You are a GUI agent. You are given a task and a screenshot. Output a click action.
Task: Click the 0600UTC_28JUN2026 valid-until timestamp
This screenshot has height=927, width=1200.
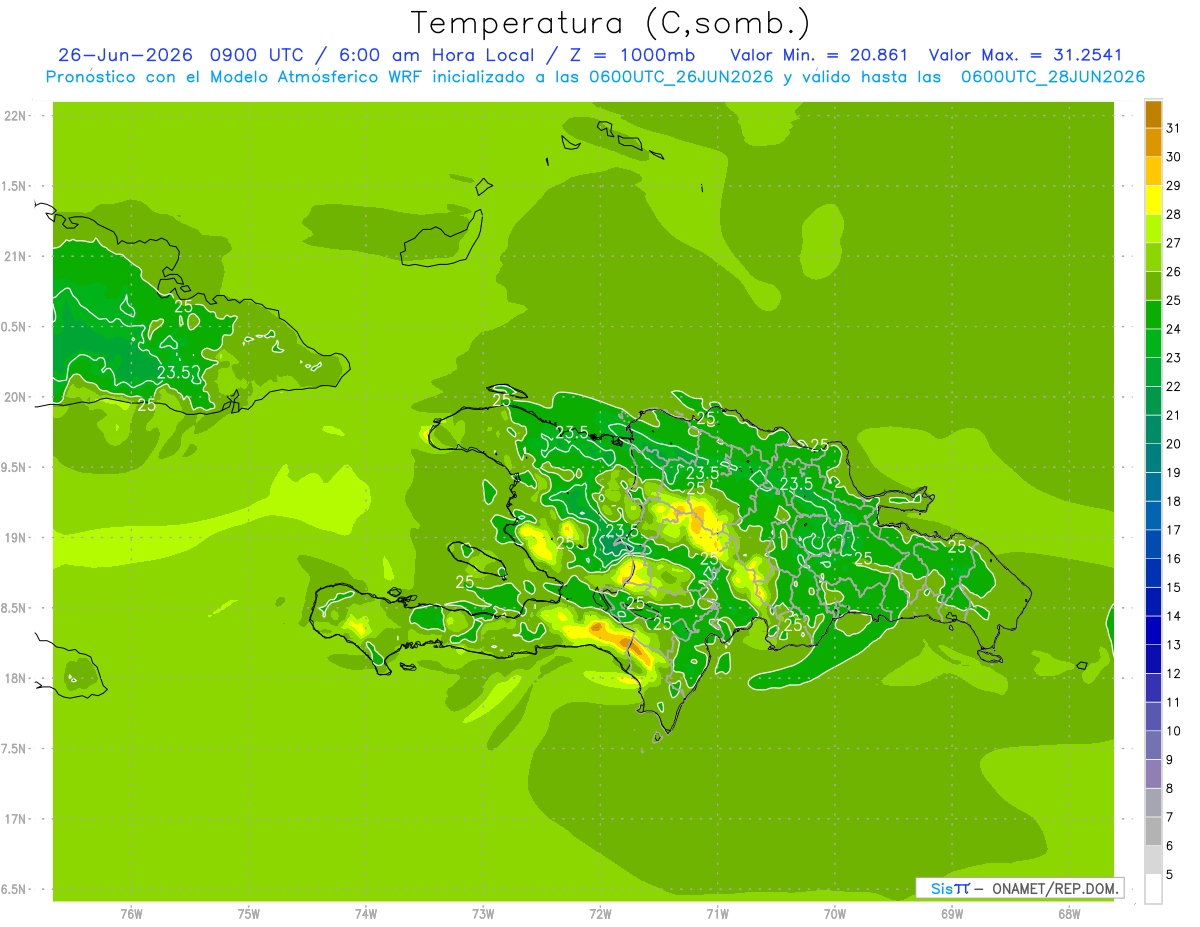pos(1053,76)
